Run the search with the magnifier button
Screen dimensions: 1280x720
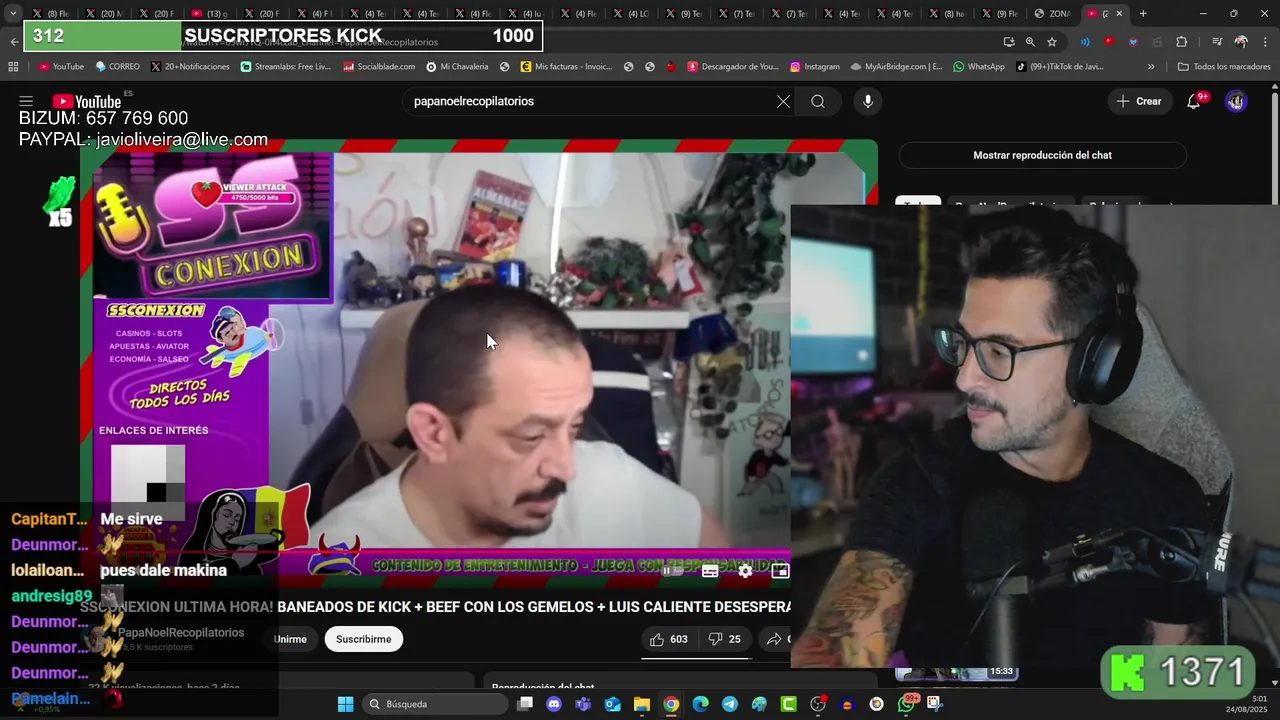[x=818, y=101]
